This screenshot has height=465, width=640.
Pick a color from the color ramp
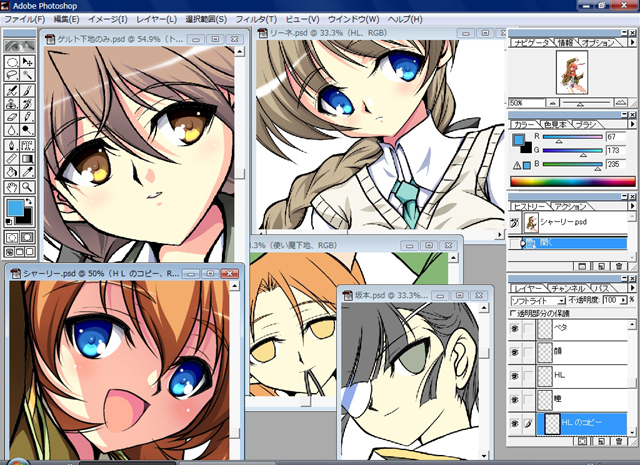pyautogui.click(x=572, y=182)
